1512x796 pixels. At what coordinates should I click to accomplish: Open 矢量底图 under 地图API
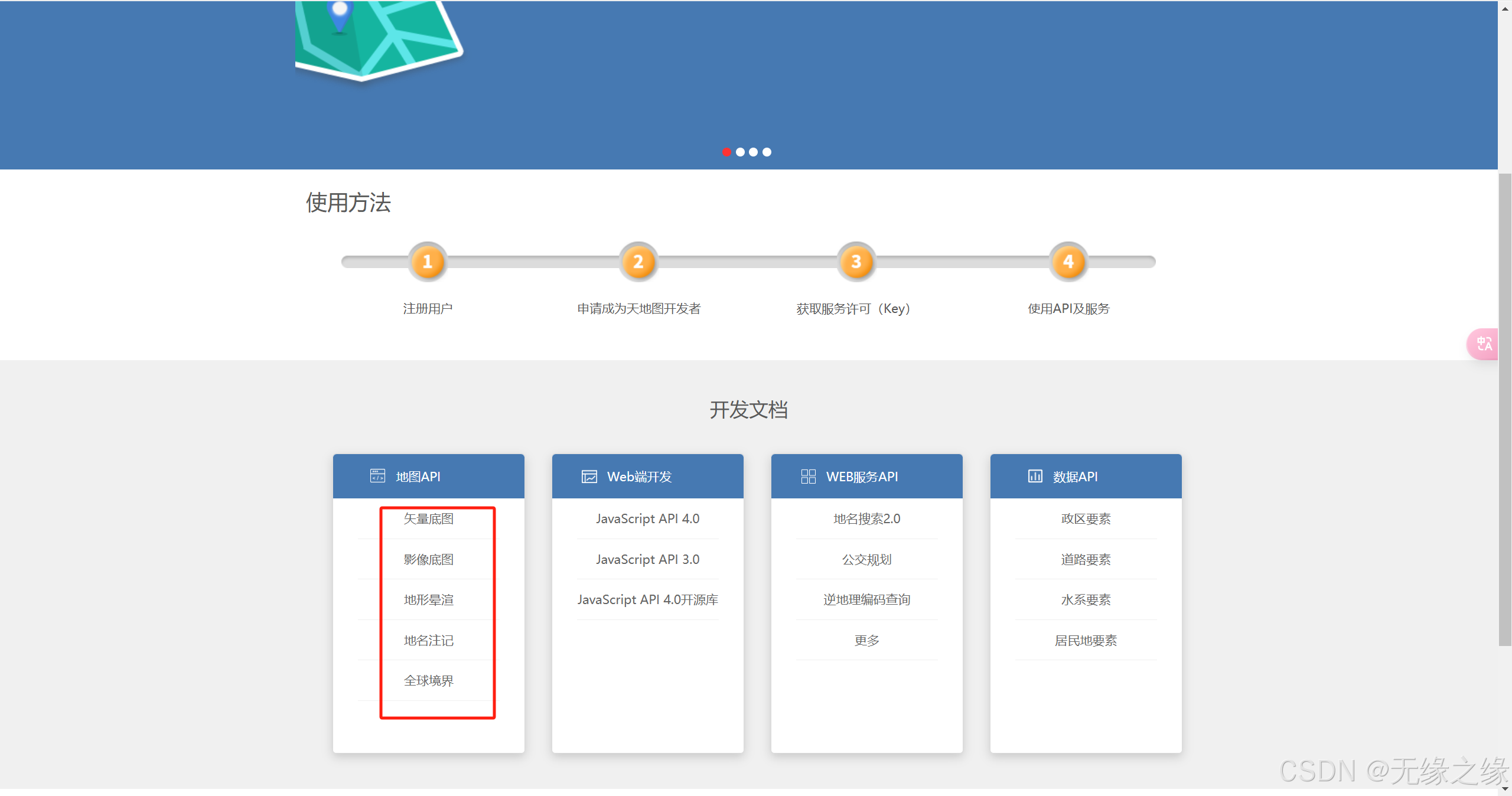428,519
